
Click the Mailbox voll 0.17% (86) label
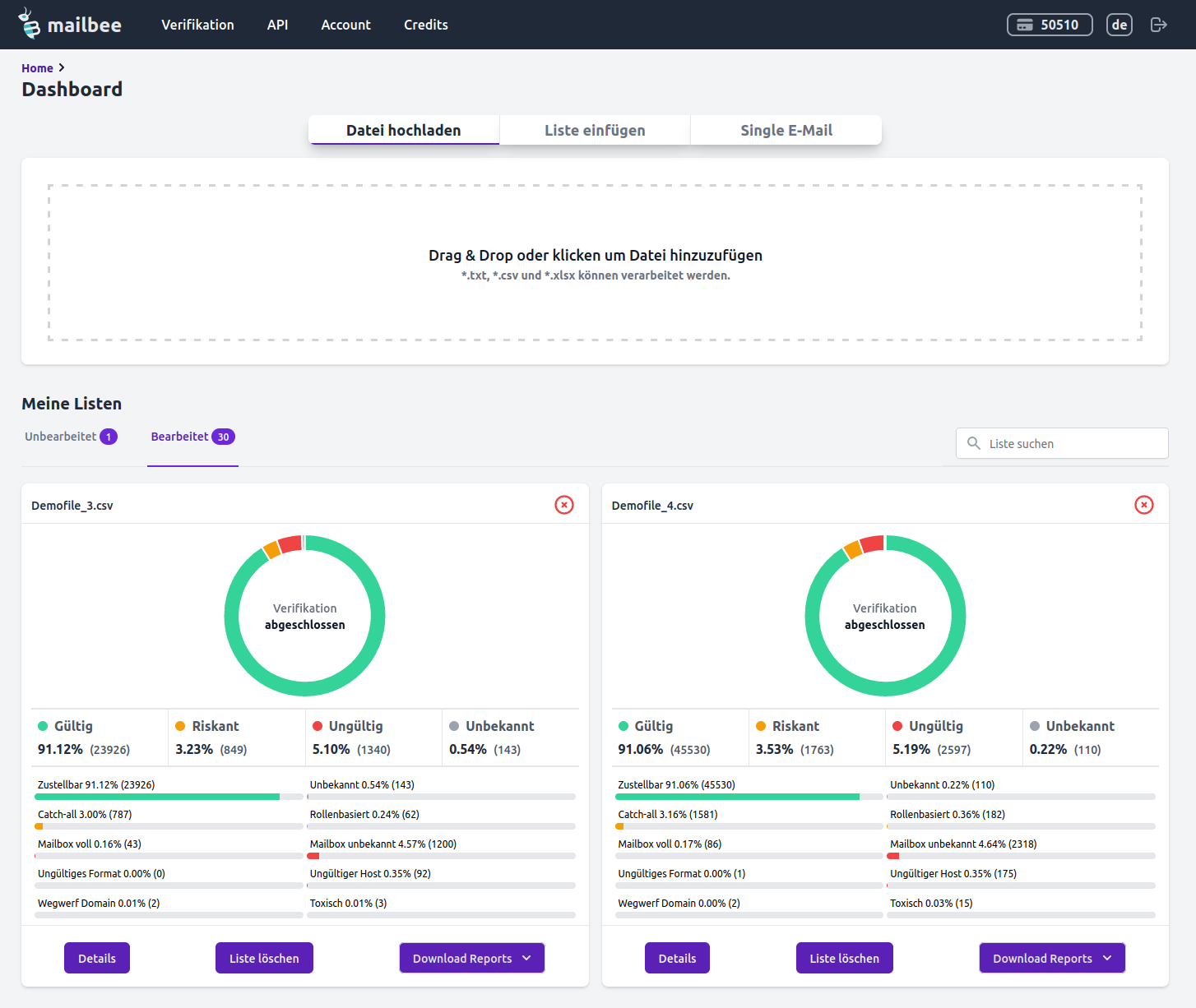(670, 844)
